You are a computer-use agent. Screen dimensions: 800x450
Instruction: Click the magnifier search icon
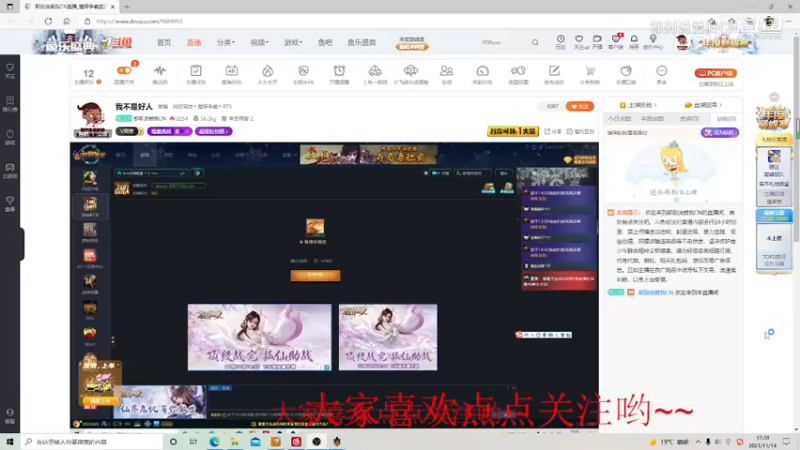[535, 42]
